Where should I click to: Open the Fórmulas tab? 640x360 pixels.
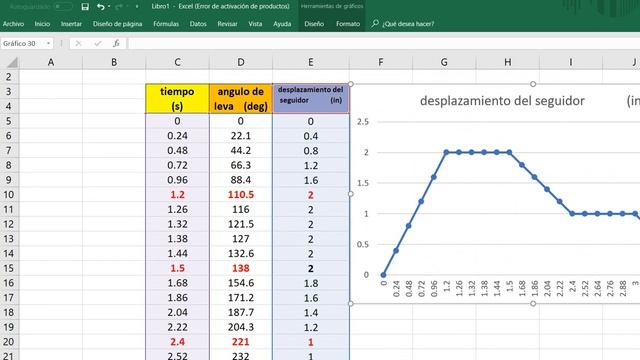point(166,24)
